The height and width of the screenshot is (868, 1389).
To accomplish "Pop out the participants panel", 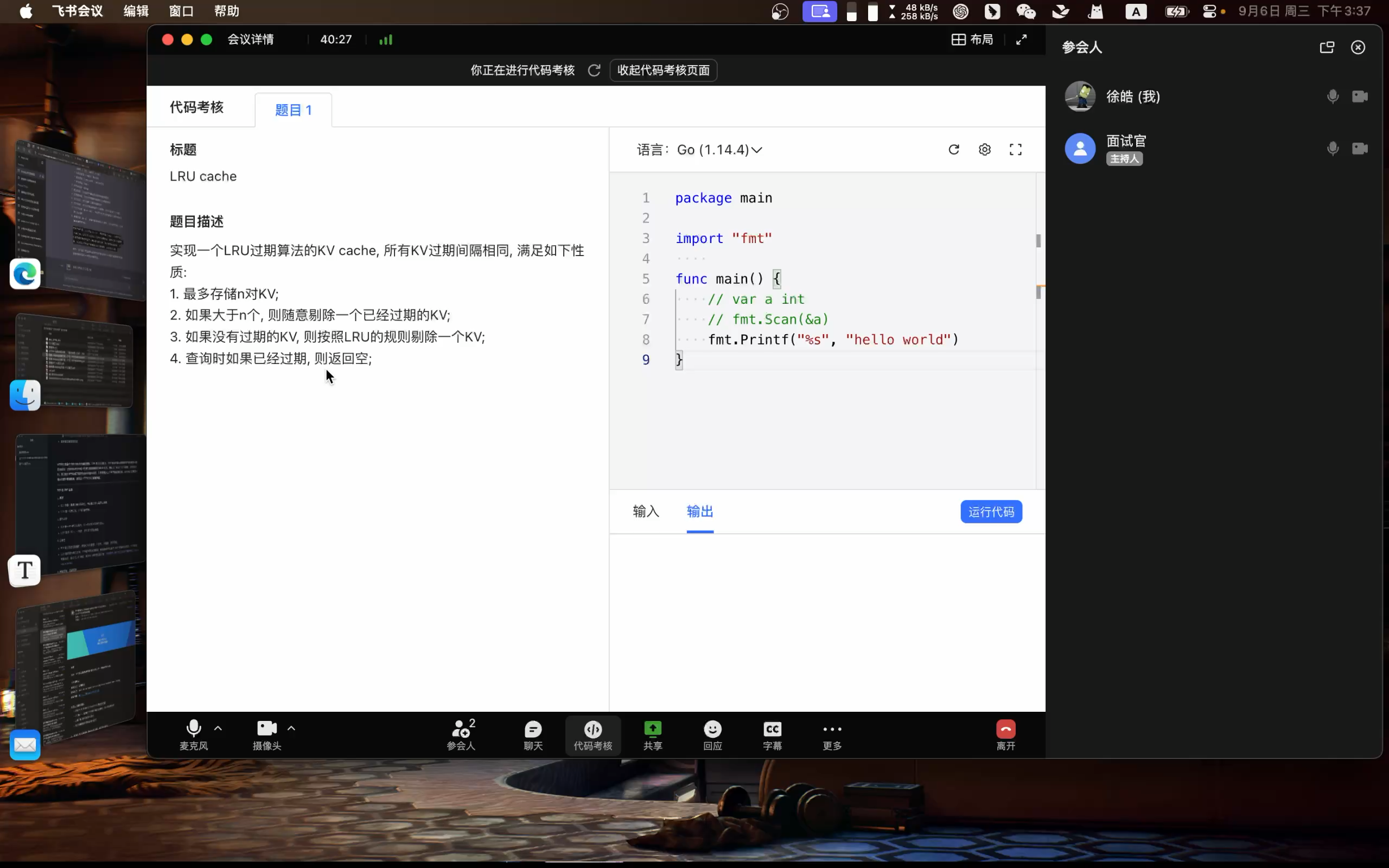I will (1327, 47).
